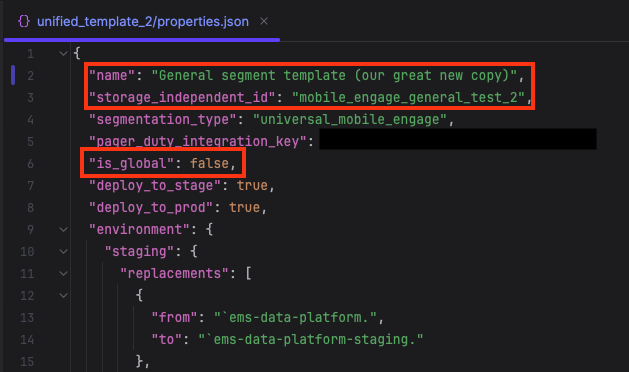Click the "replacements" key

[174, 274]
